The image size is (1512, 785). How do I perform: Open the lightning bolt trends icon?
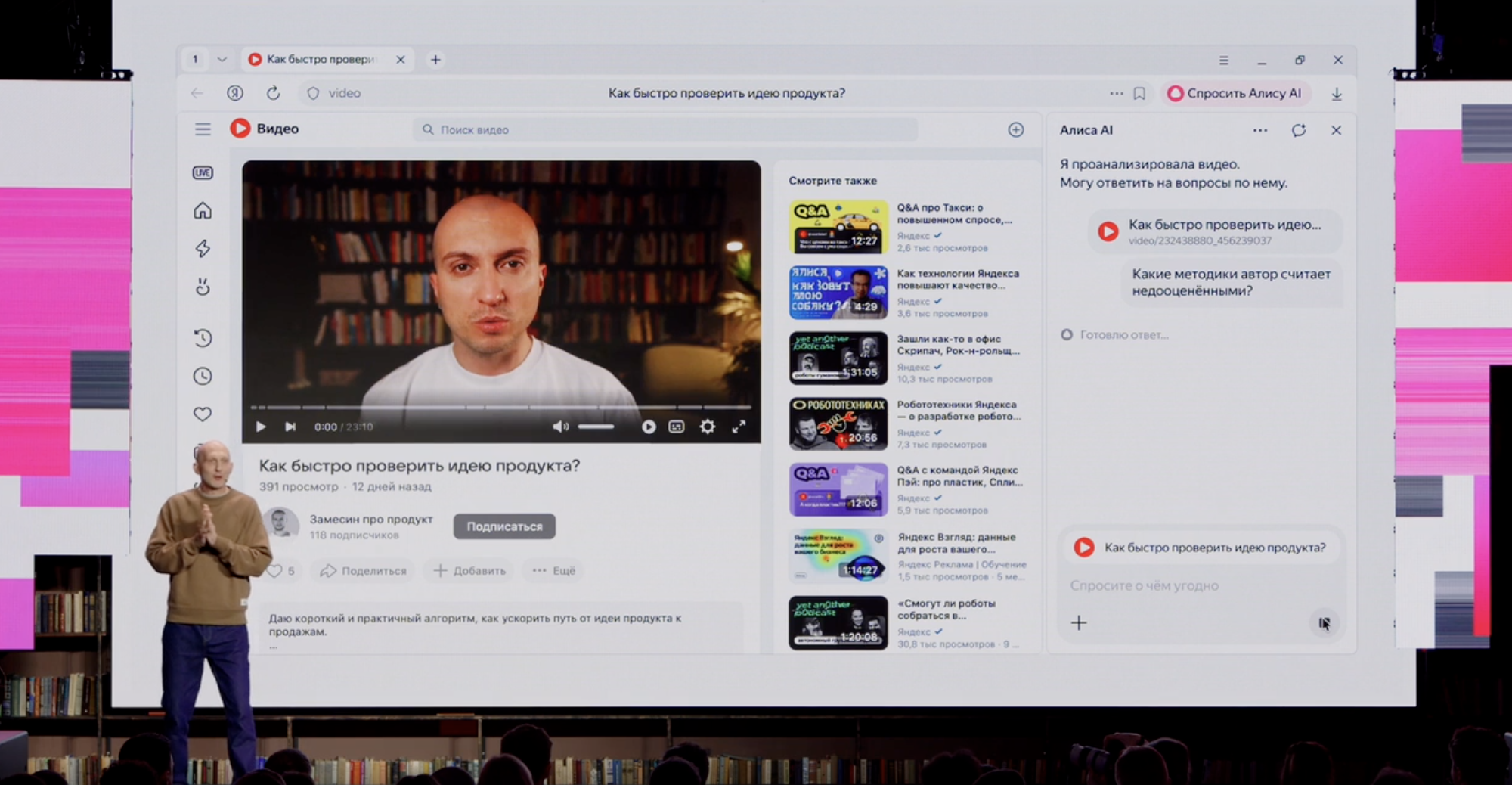203,249
